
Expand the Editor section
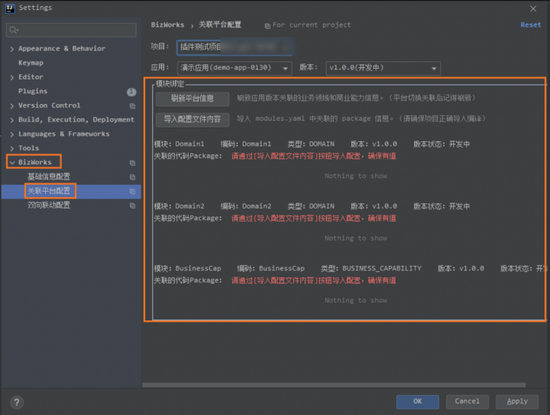[x=12, y=77]
